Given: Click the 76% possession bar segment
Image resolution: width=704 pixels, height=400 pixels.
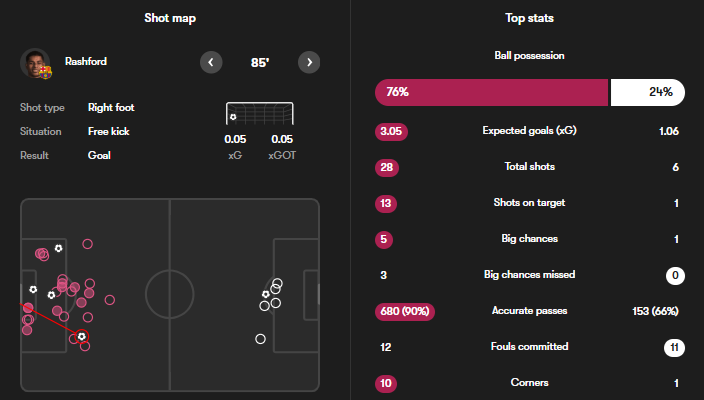Looking at the screenshot, I should coord(491,92).
